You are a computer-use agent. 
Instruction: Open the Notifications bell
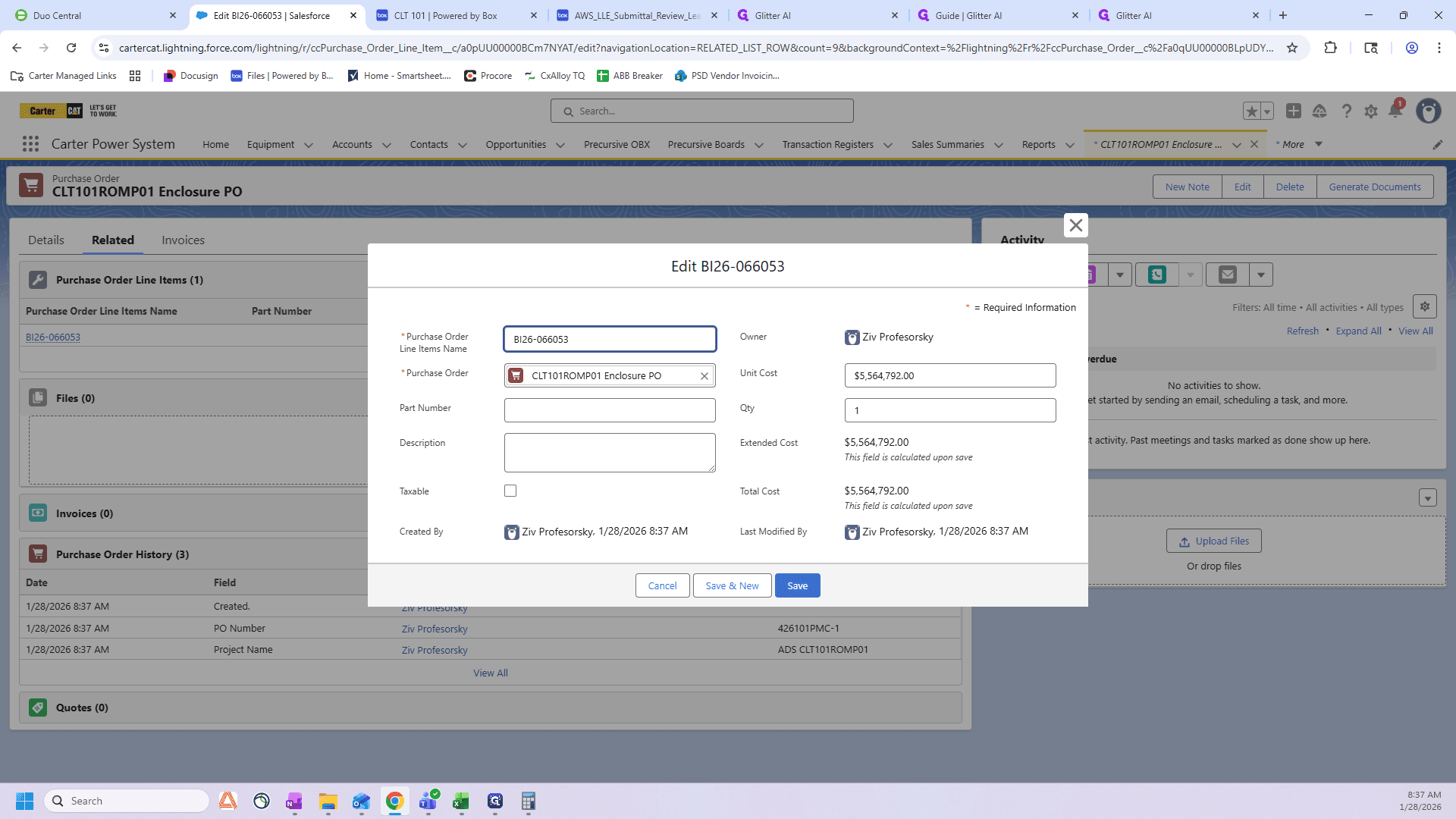click(x=1395, y=111)
